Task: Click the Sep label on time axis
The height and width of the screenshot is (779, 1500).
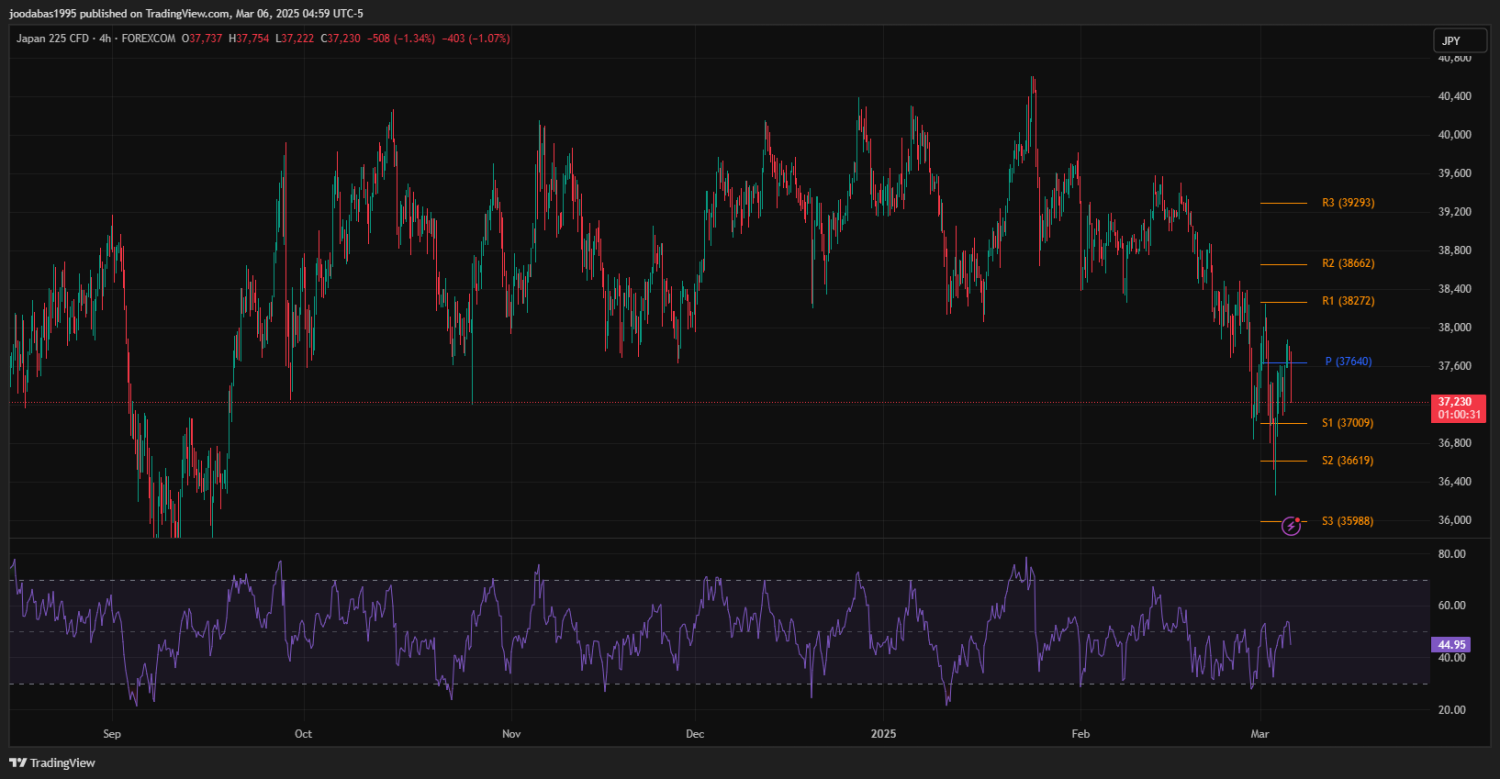Action: coord(112,734)
